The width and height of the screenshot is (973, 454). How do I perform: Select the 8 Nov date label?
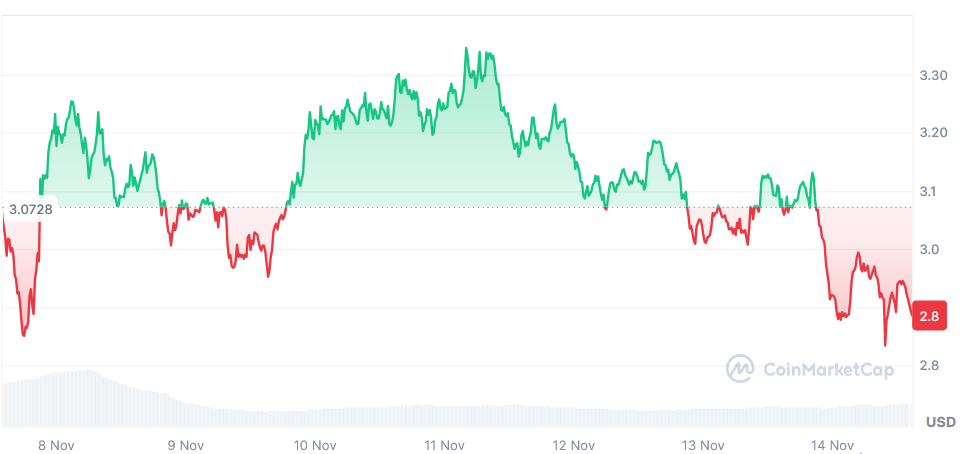(56, 445)
